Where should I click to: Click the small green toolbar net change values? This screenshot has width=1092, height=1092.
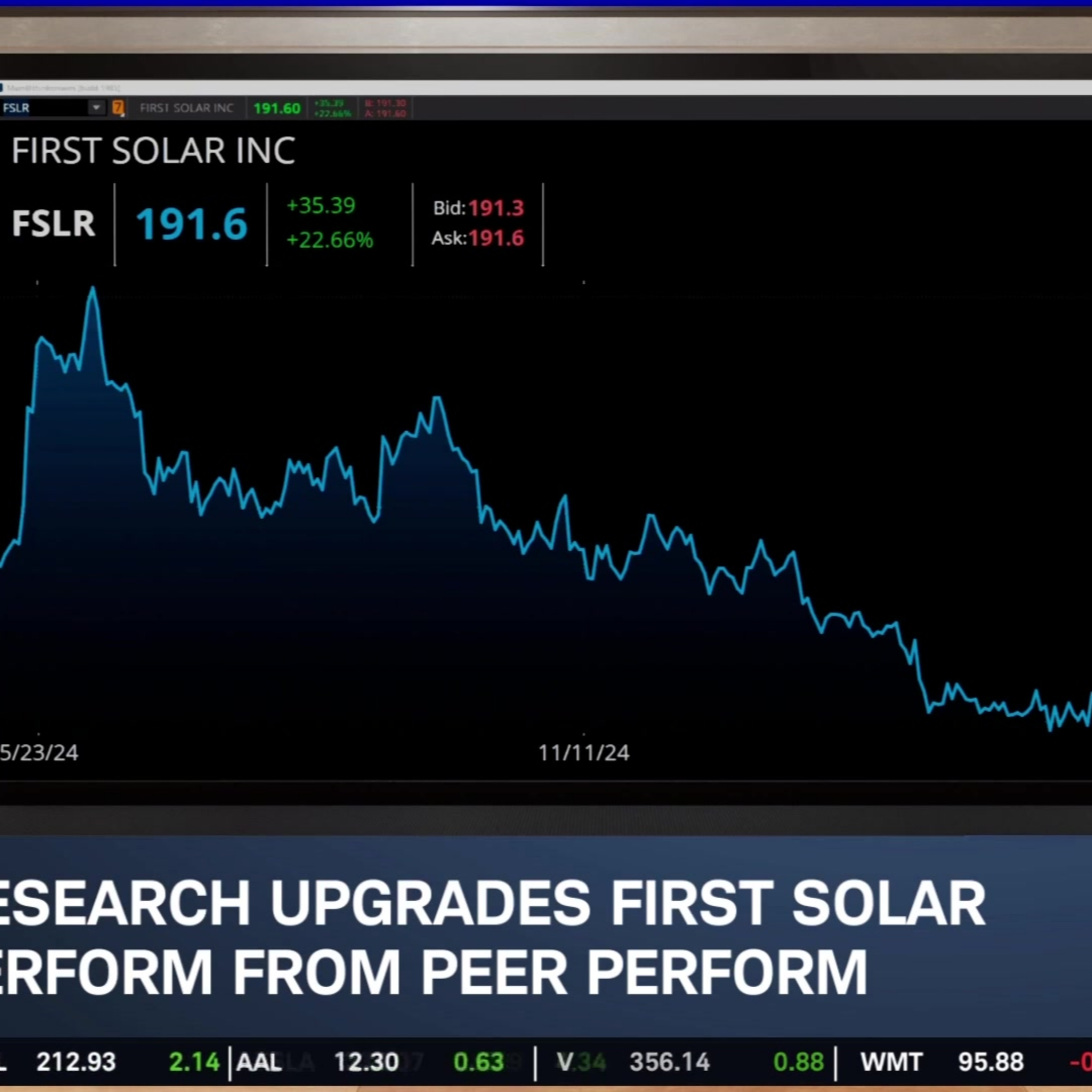332,108
